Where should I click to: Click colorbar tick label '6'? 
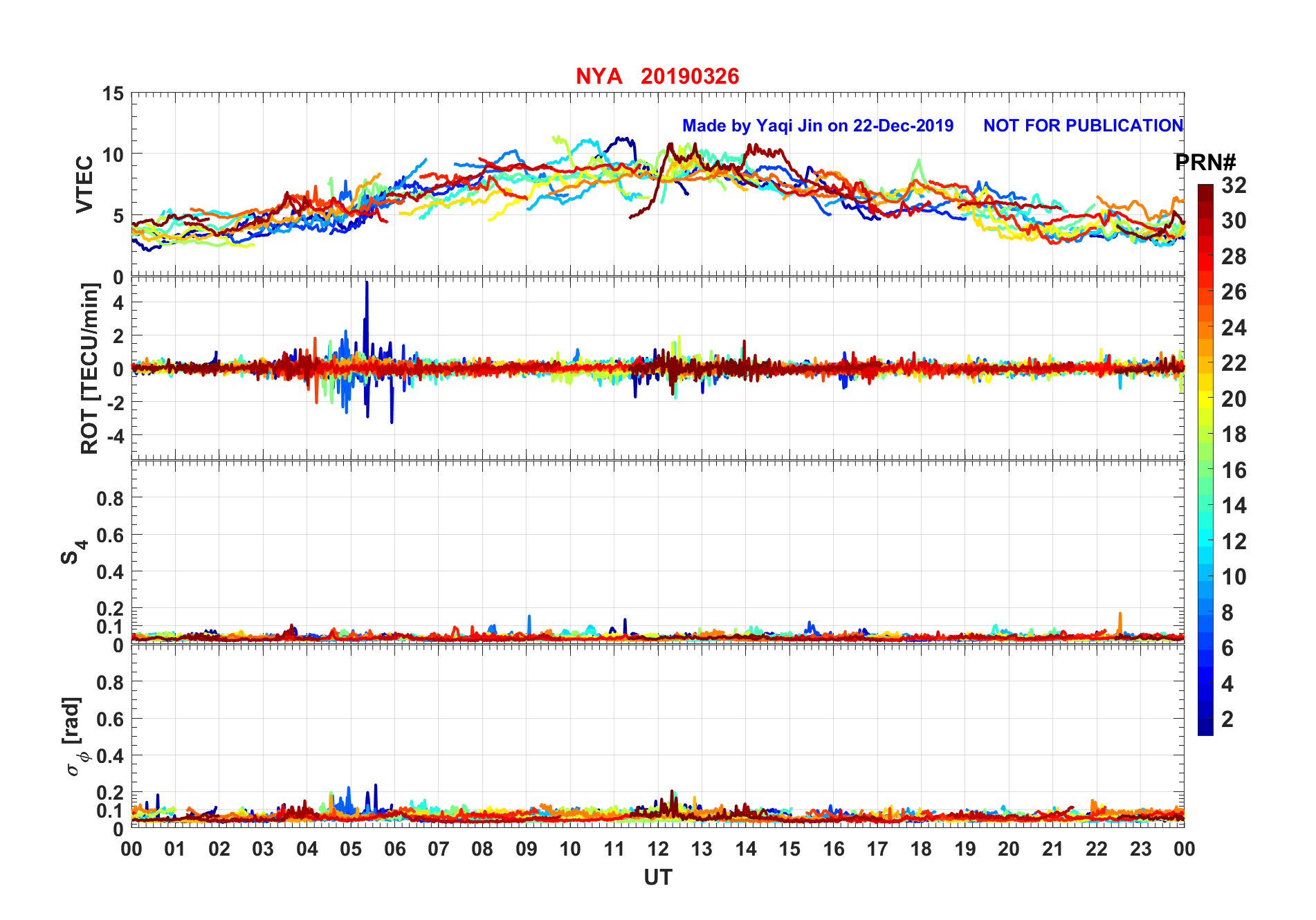click(1227, 648)
